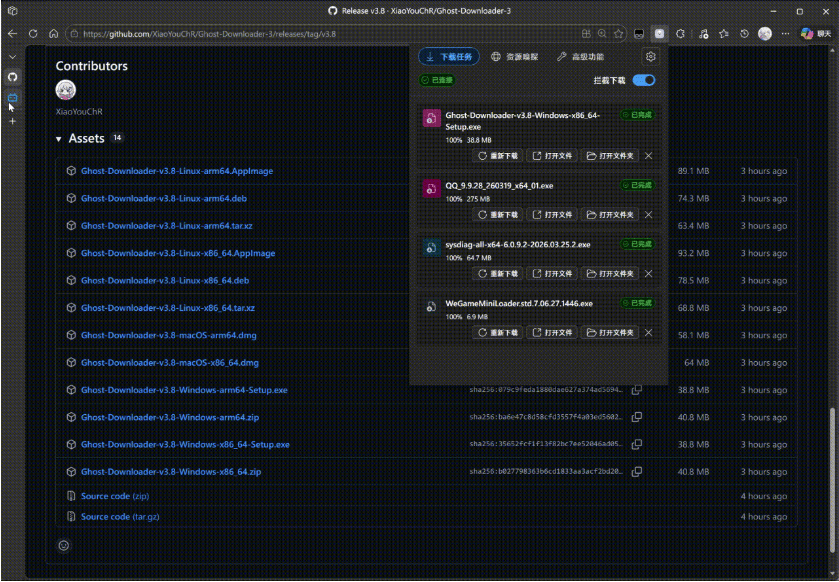This screenshot has width=839, height=582.
Task: Click the browser address bar URL
Action: point(209,34)
